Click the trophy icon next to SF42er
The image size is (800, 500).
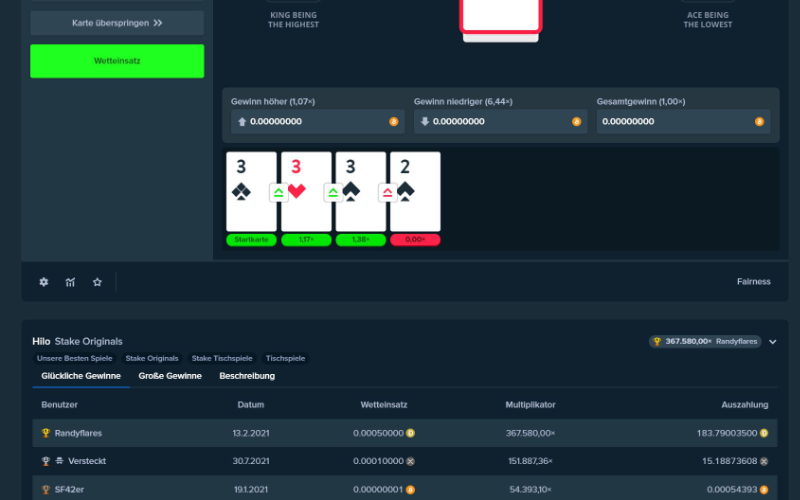click(46, 489)
